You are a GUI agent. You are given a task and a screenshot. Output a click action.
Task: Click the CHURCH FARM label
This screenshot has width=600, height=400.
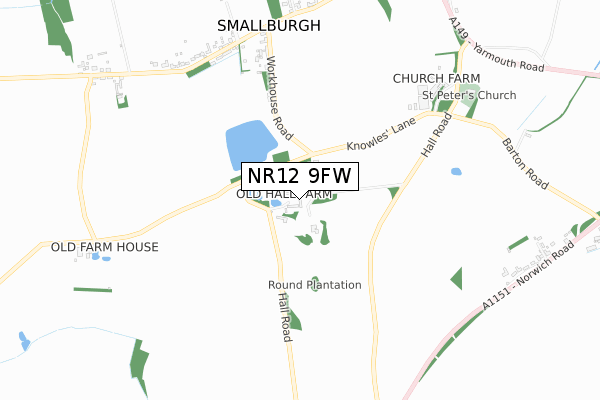click(436, 78)
